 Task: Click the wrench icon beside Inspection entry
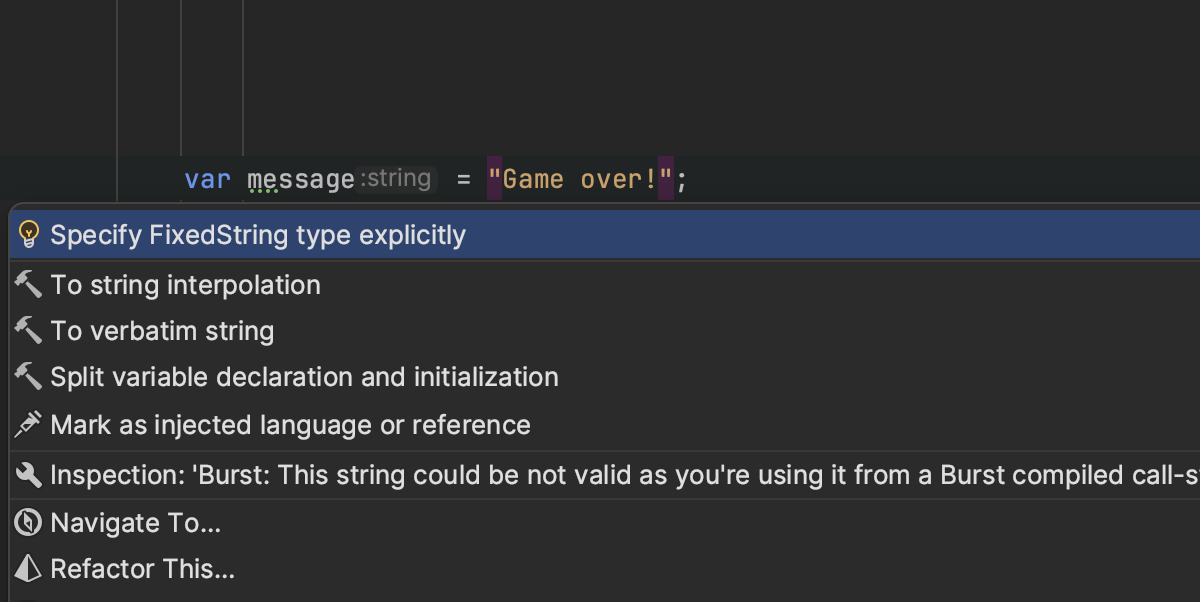28,475
